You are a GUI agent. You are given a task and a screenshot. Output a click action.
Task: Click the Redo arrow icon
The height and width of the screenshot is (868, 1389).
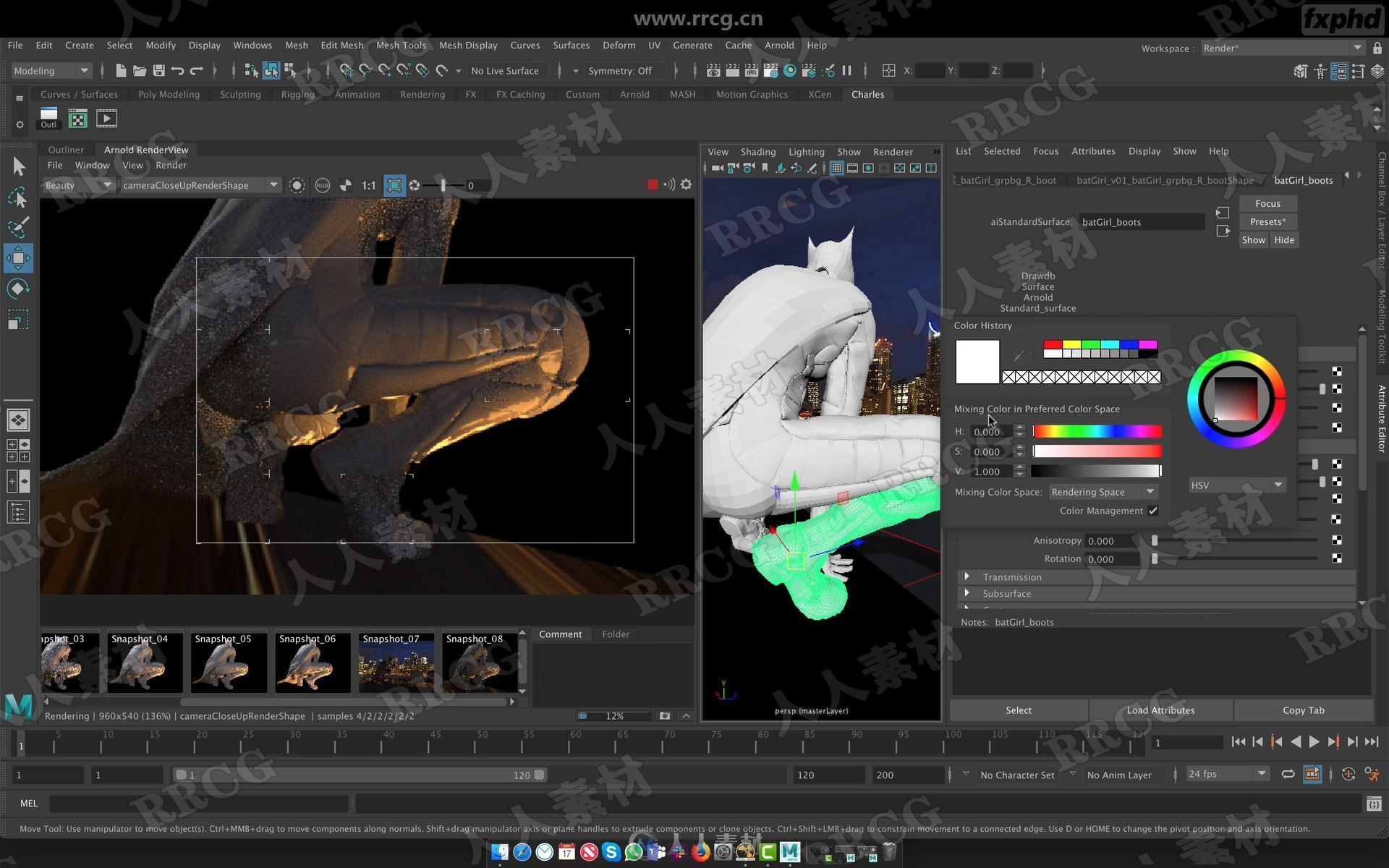coord(196,70)
